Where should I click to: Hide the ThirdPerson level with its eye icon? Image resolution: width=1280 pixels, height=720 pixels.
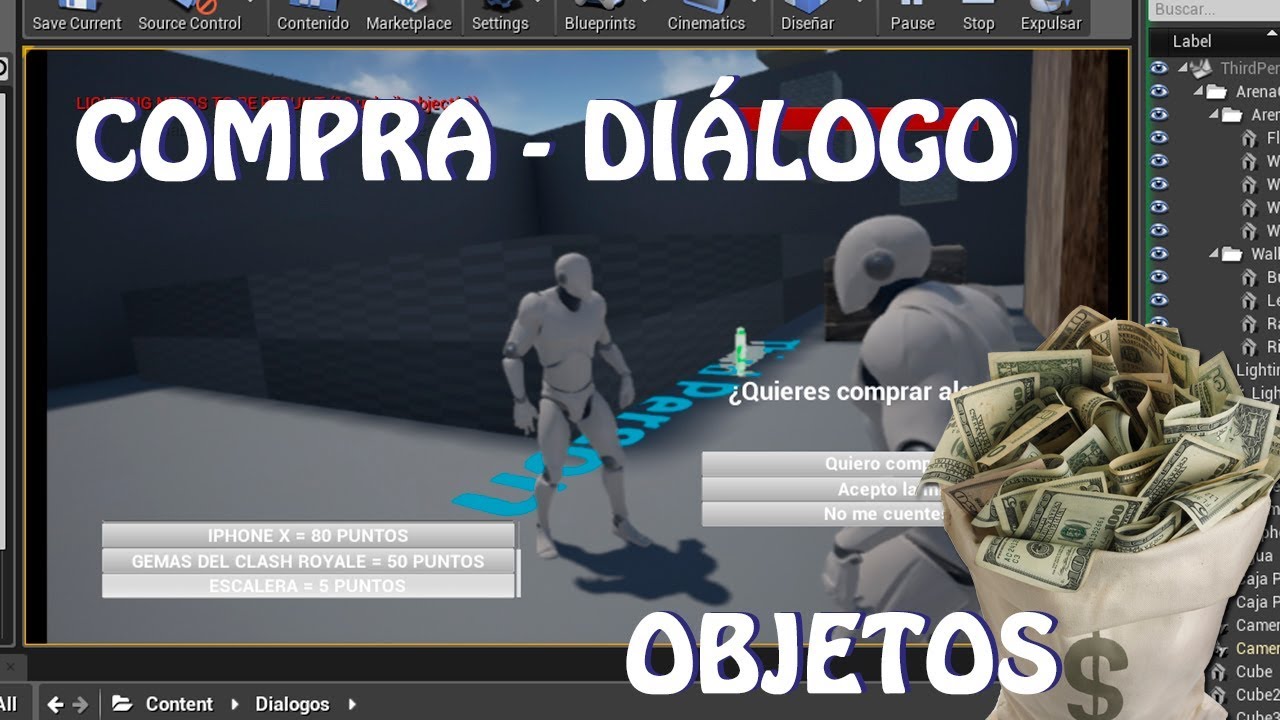[1159, 68]
